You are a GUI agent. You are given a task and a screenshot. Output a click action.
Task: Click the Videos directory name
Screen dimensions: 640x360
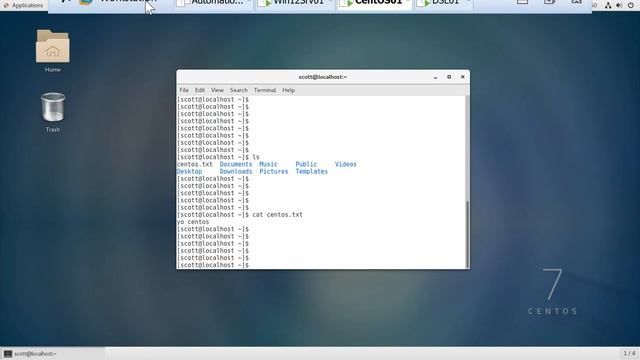346,164
